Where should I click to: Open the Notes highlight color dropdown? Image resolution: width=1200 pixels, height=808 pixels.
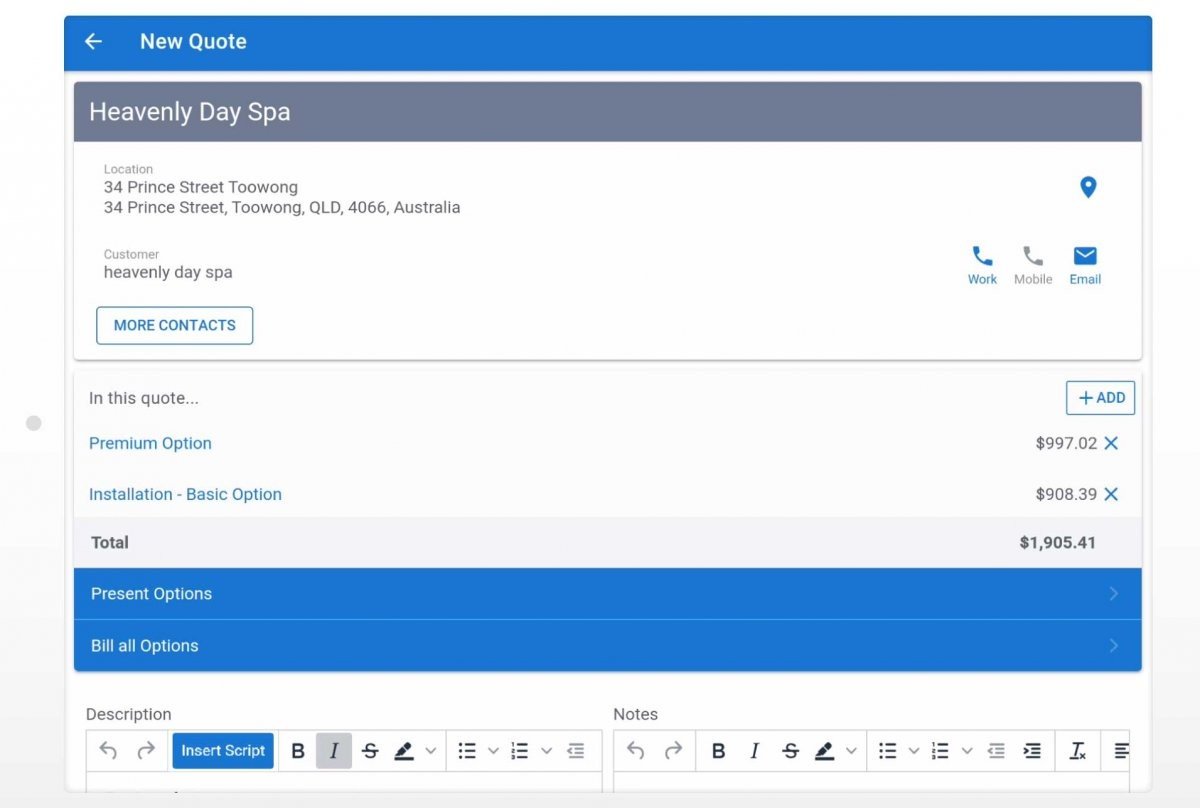click(x=851, y=751)
